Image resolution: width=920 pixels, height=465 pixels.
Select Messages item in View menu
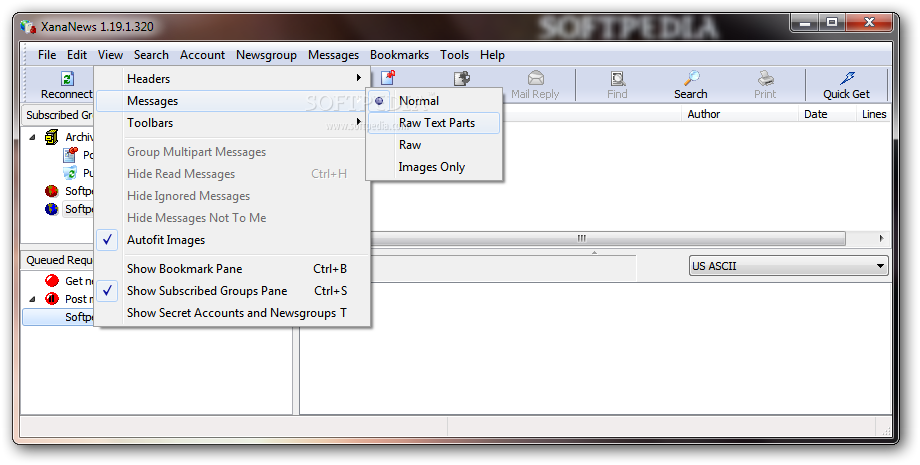[232, 101]
